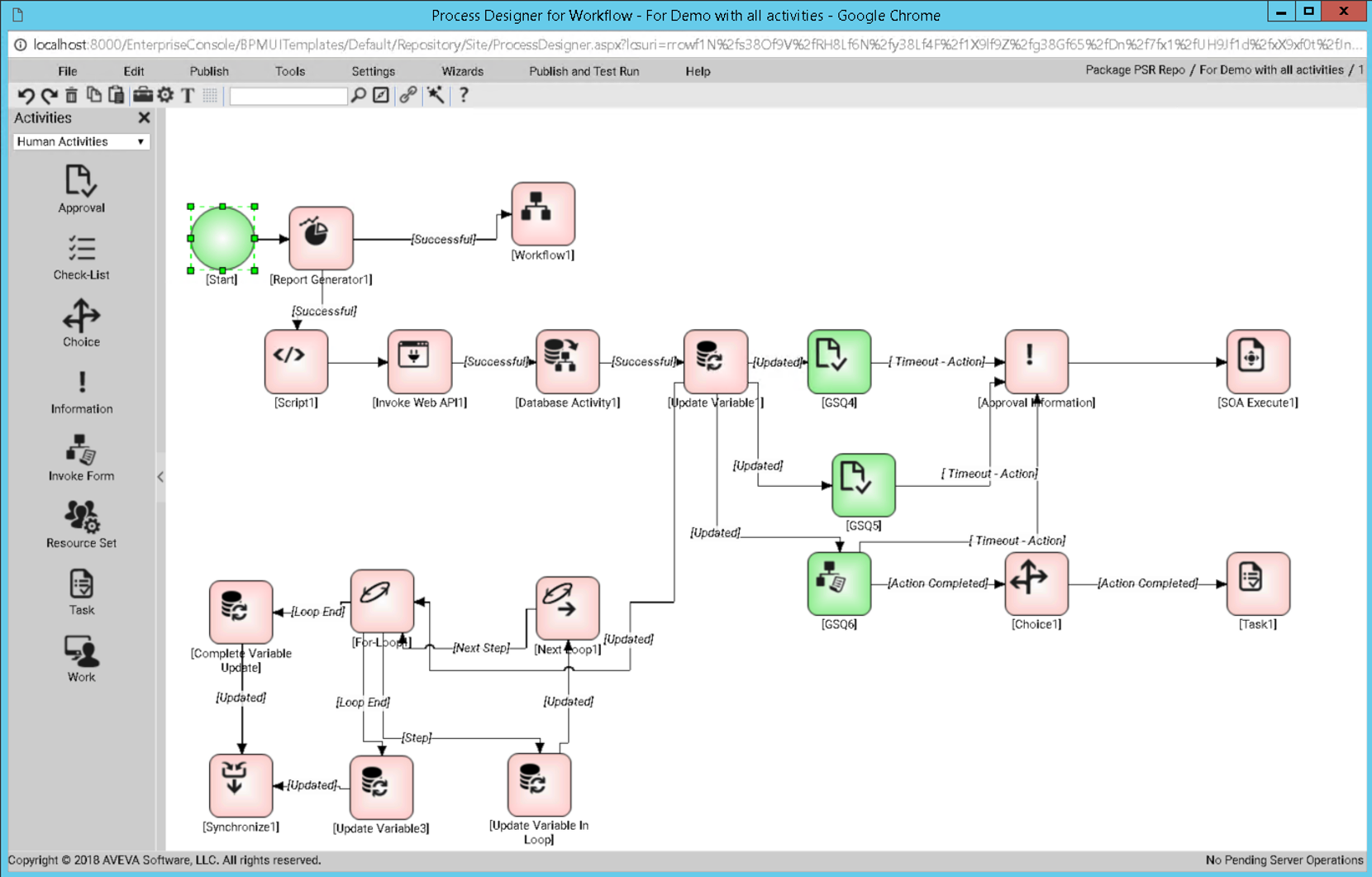Open Help using the question mark button

463,95
